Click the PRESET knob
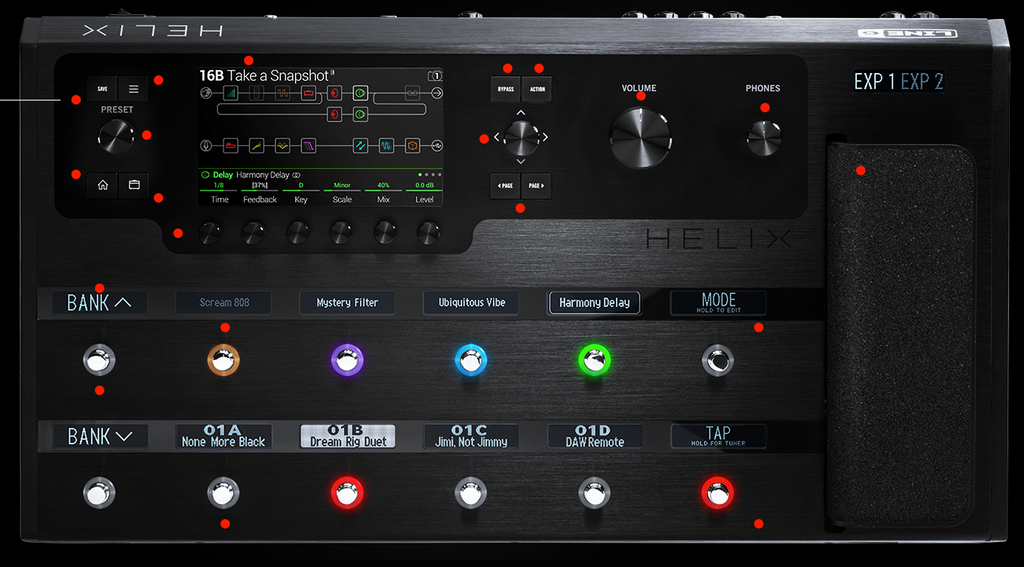The width and height of the screenshot is (1024, 567). (x=116, y=137)
